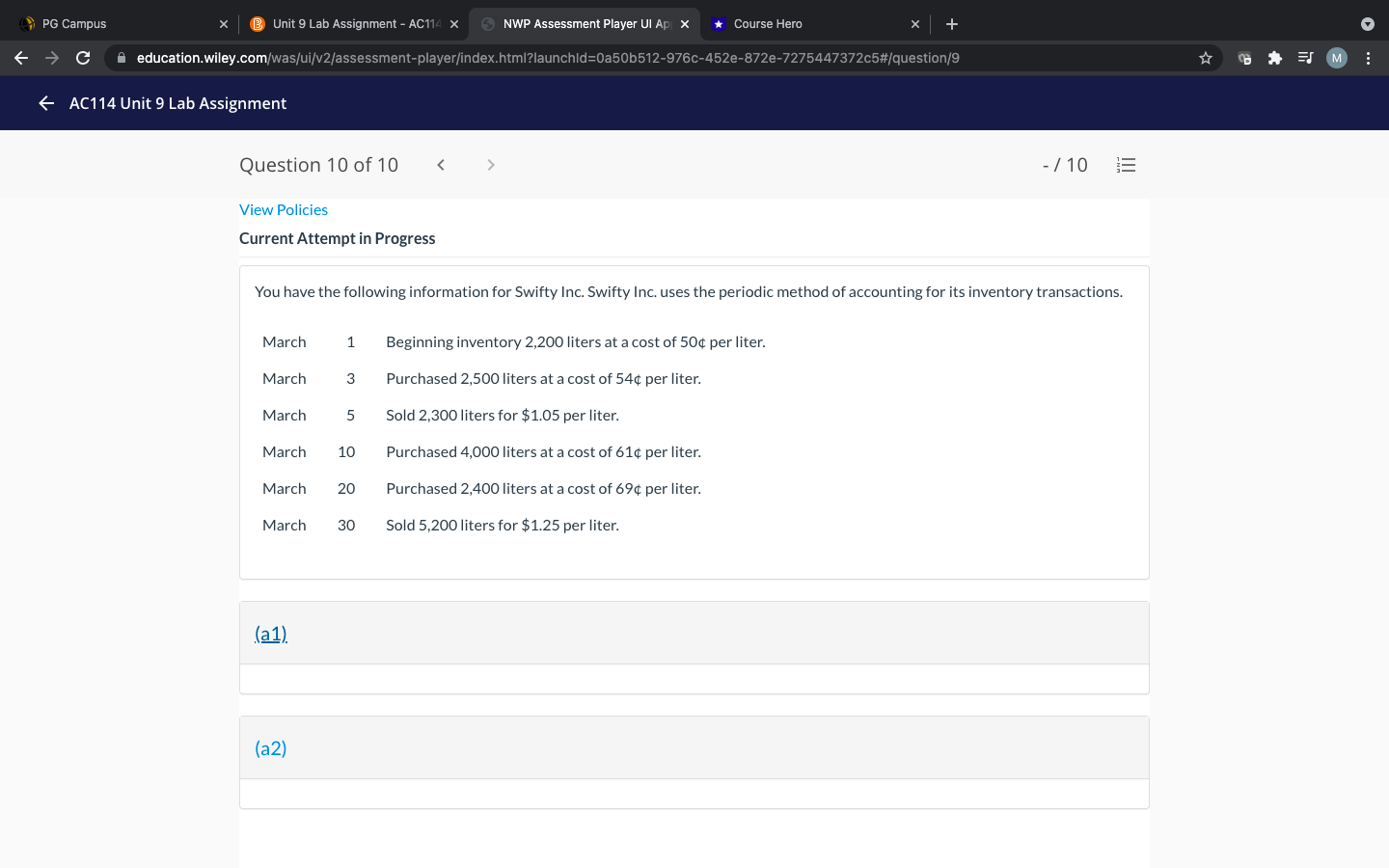
Task: Select "Purchased 2,500 liters" line
Action: pos(543,379)
